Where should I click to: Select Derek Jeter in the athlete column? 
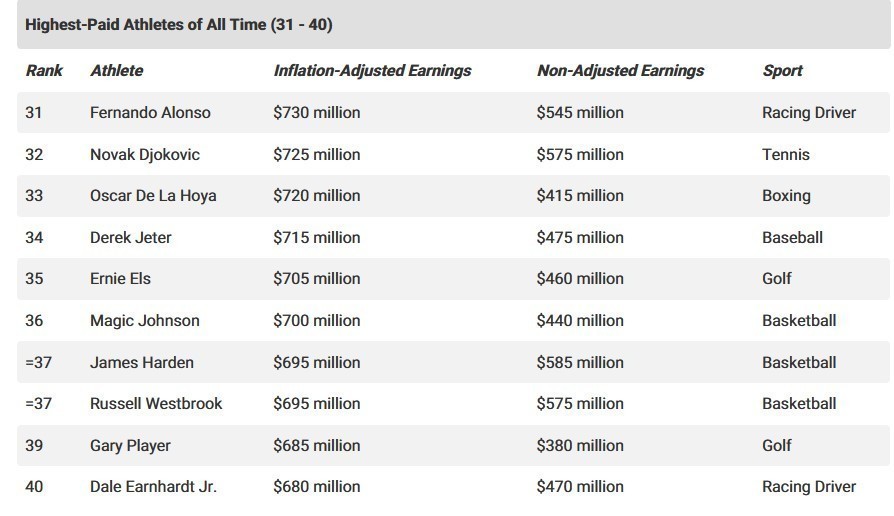(131, 238)
